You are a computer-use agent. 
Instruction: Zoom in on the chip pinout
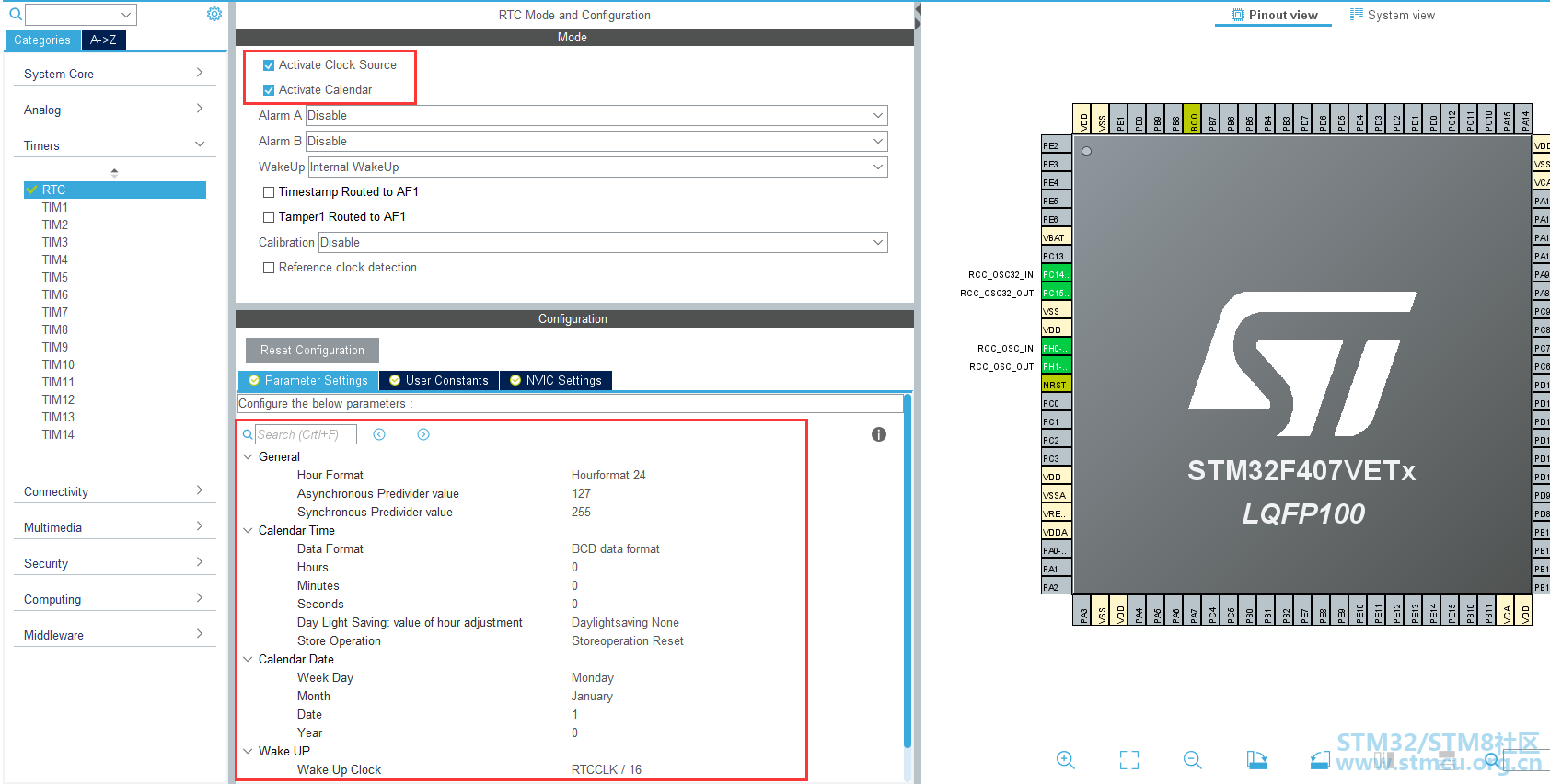click(1066, 759)
